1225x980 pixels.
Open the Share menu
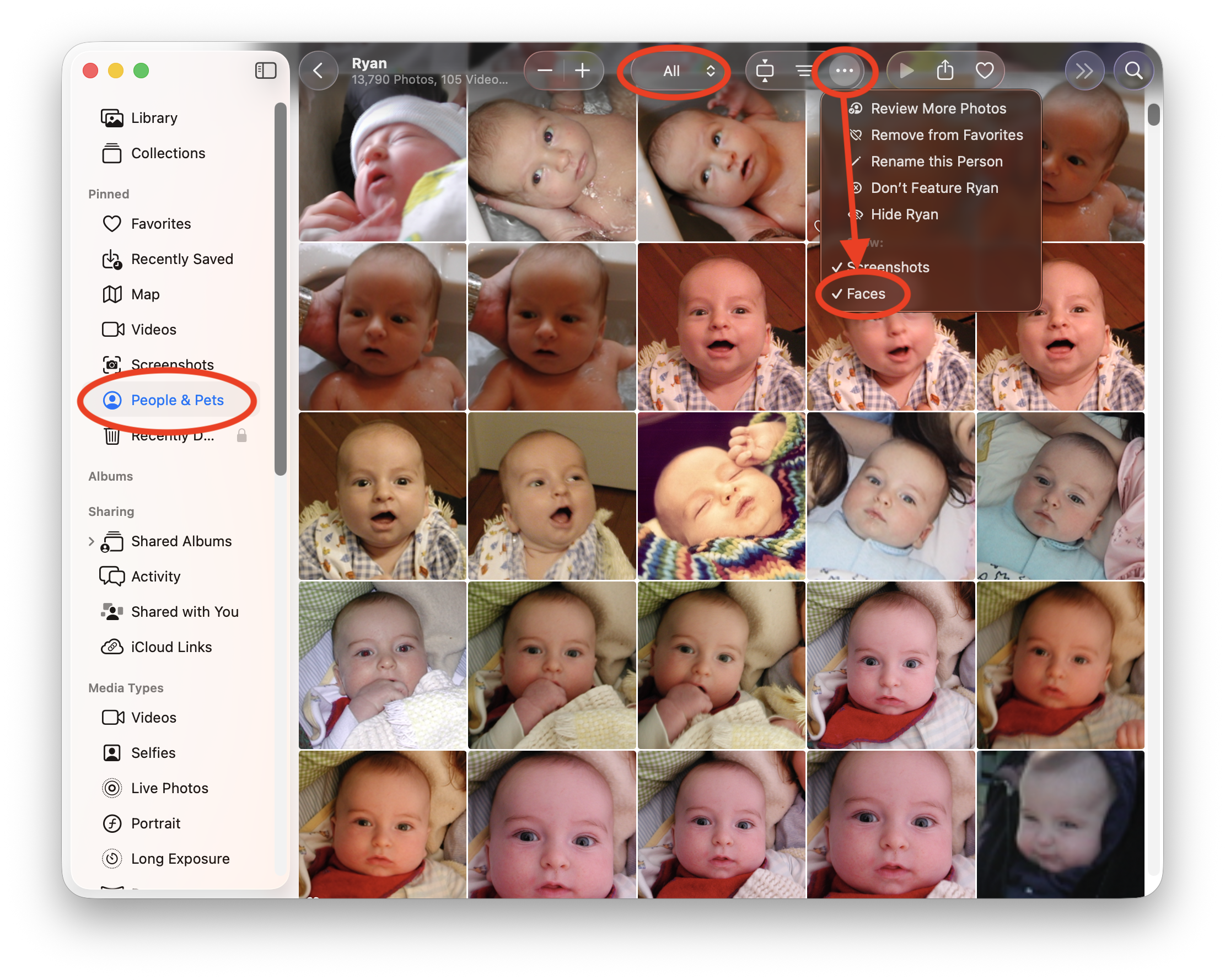(945, 71)
